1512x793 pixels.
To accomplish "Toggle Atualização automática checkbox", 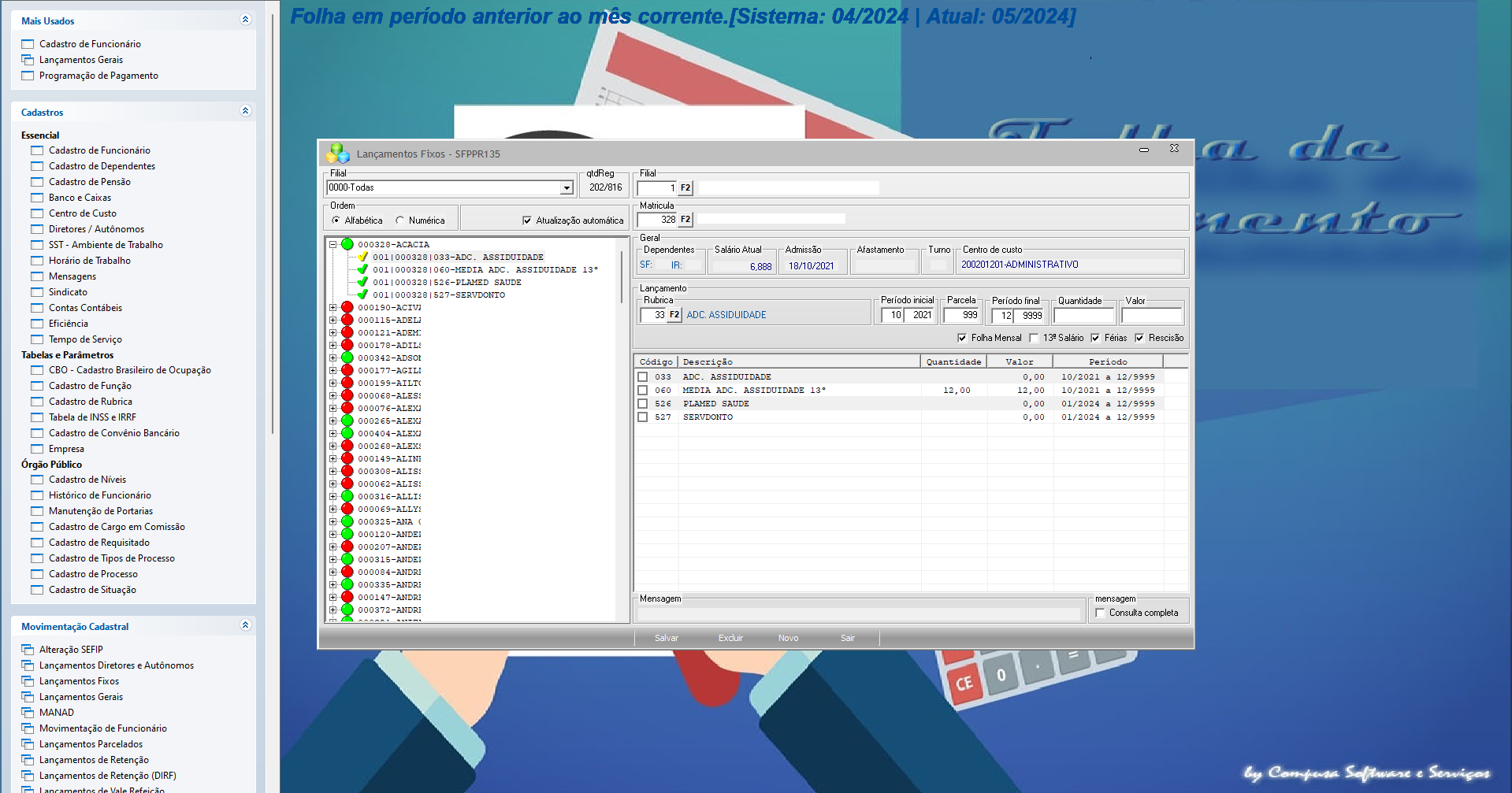I will (527, 220).
